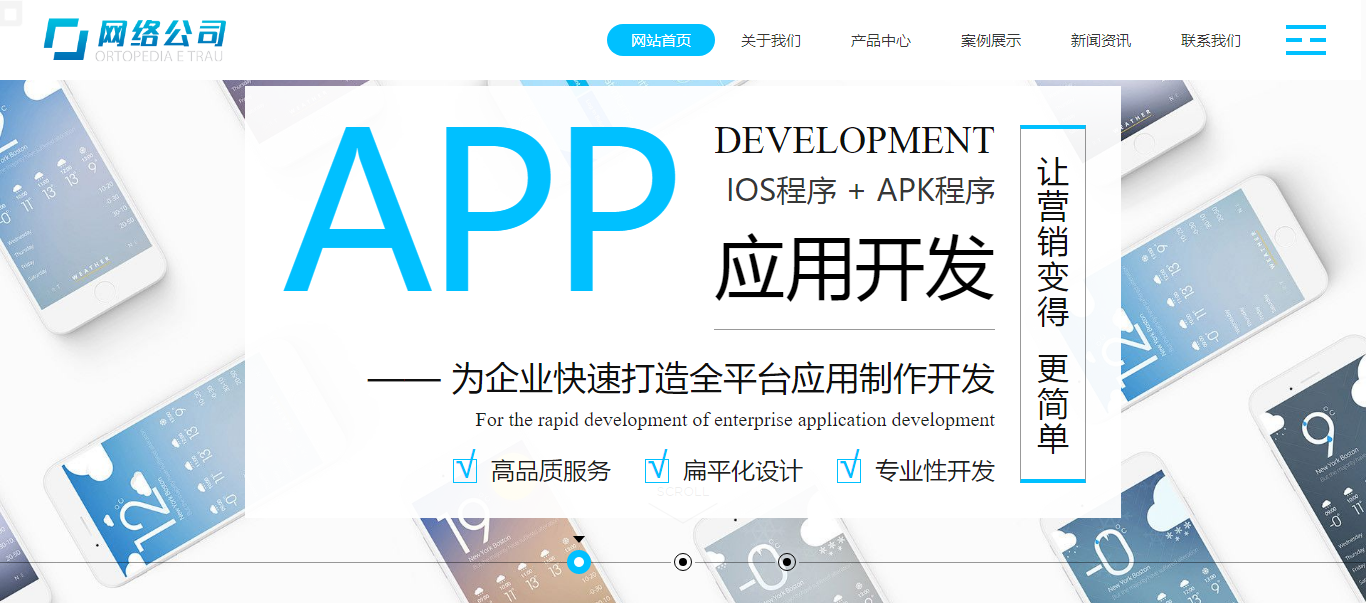Go to 网站首页 in the navigation
This screenshot has height=603, width=1366.
coord(661,40)
